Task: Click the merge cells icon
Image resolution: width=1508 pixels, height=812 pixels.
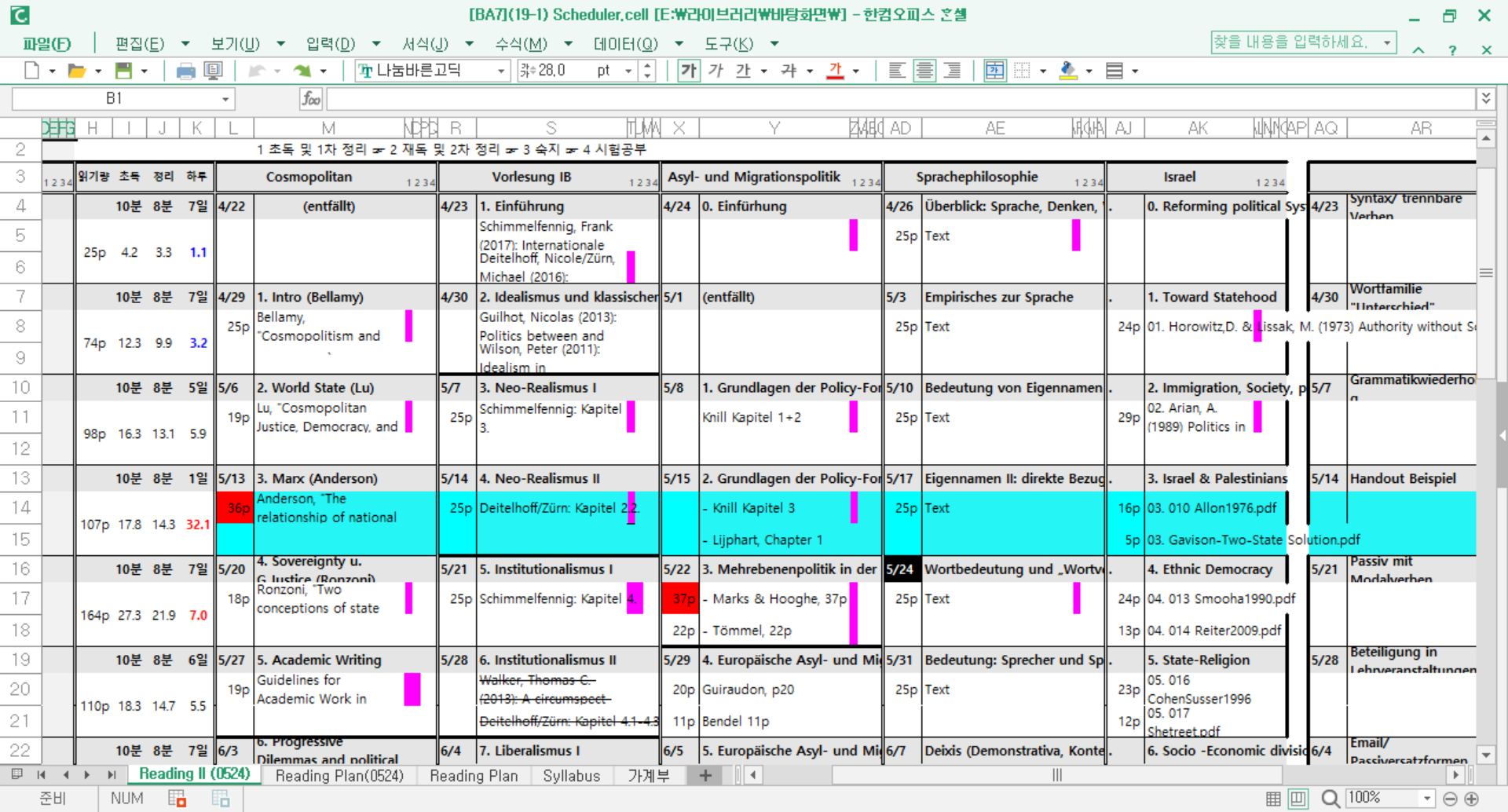Action: [995, 71]
